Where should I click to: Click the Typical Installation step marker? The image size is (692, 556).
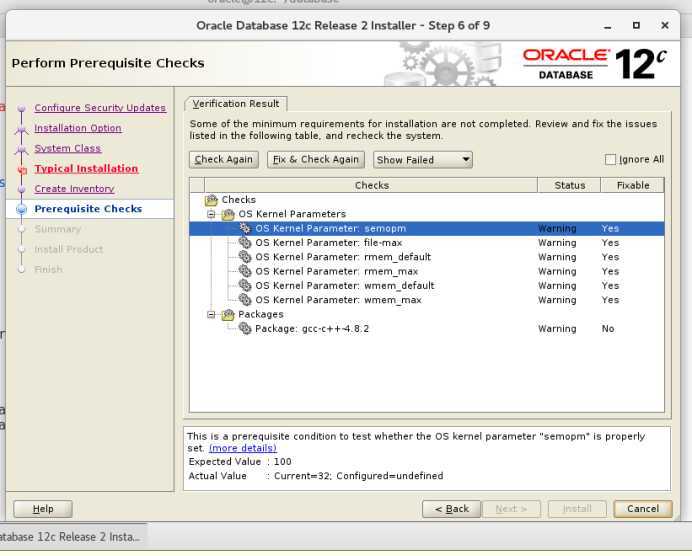[22, 169]
